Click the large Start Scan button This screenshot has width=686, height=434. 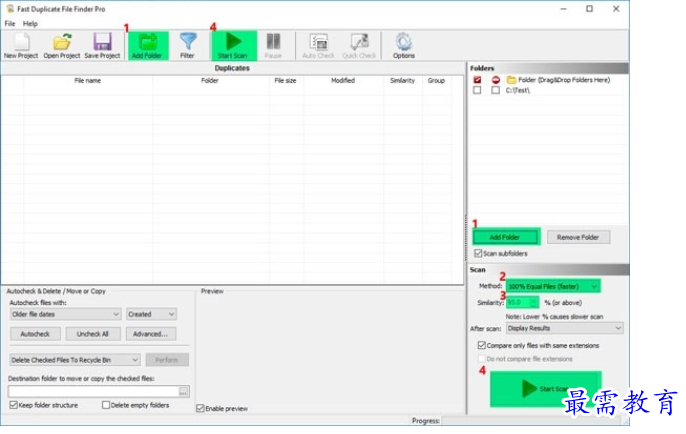click(x=546, y=388)
